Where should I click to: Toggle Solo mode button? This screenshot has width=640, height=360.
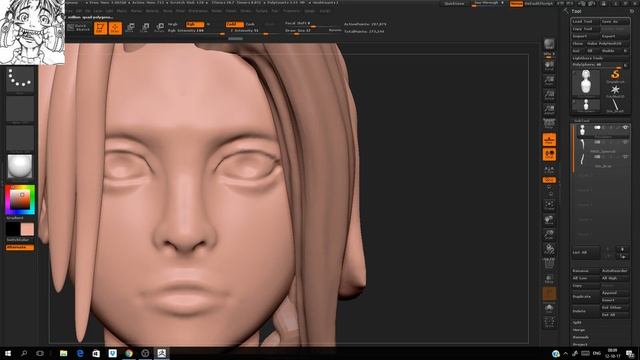pos(549,307)
